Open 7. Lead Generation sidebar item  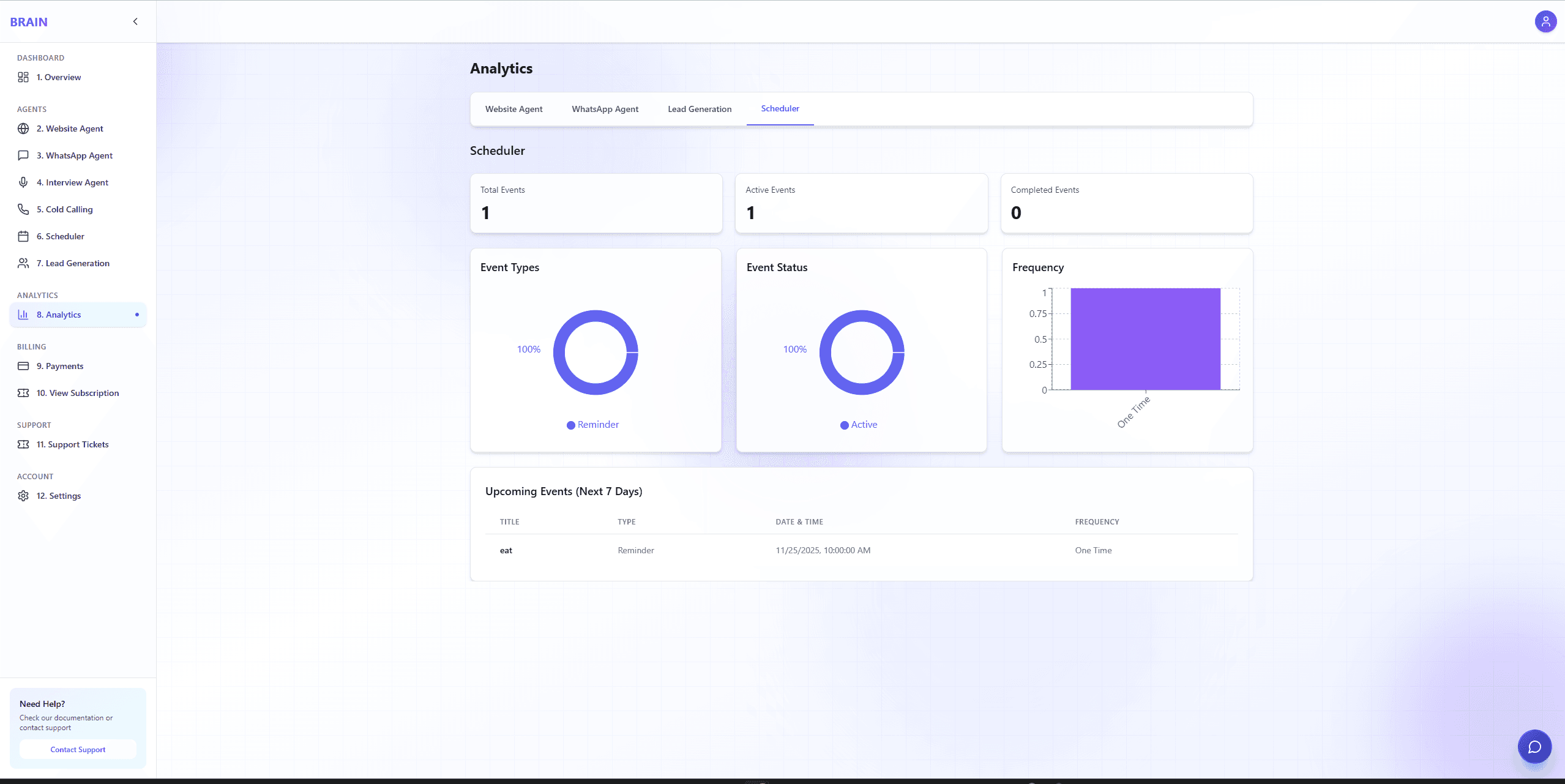78,263
